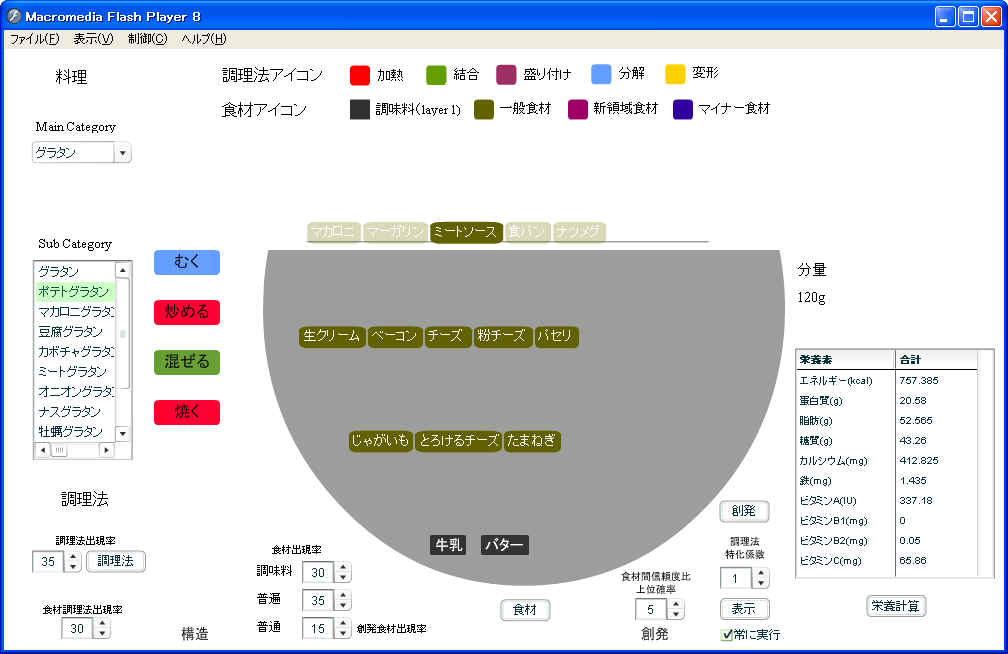Click the ミートソース tab above the bowl

465,232
